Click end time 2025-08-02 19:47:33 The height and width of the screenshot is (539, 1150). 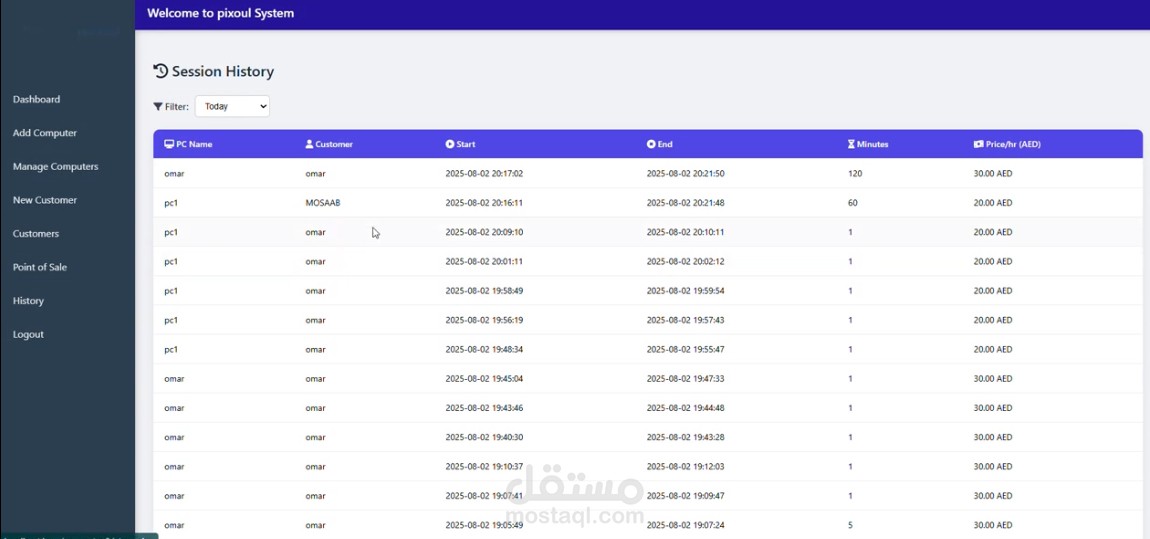pyautogui.click(x=686, y=379)
